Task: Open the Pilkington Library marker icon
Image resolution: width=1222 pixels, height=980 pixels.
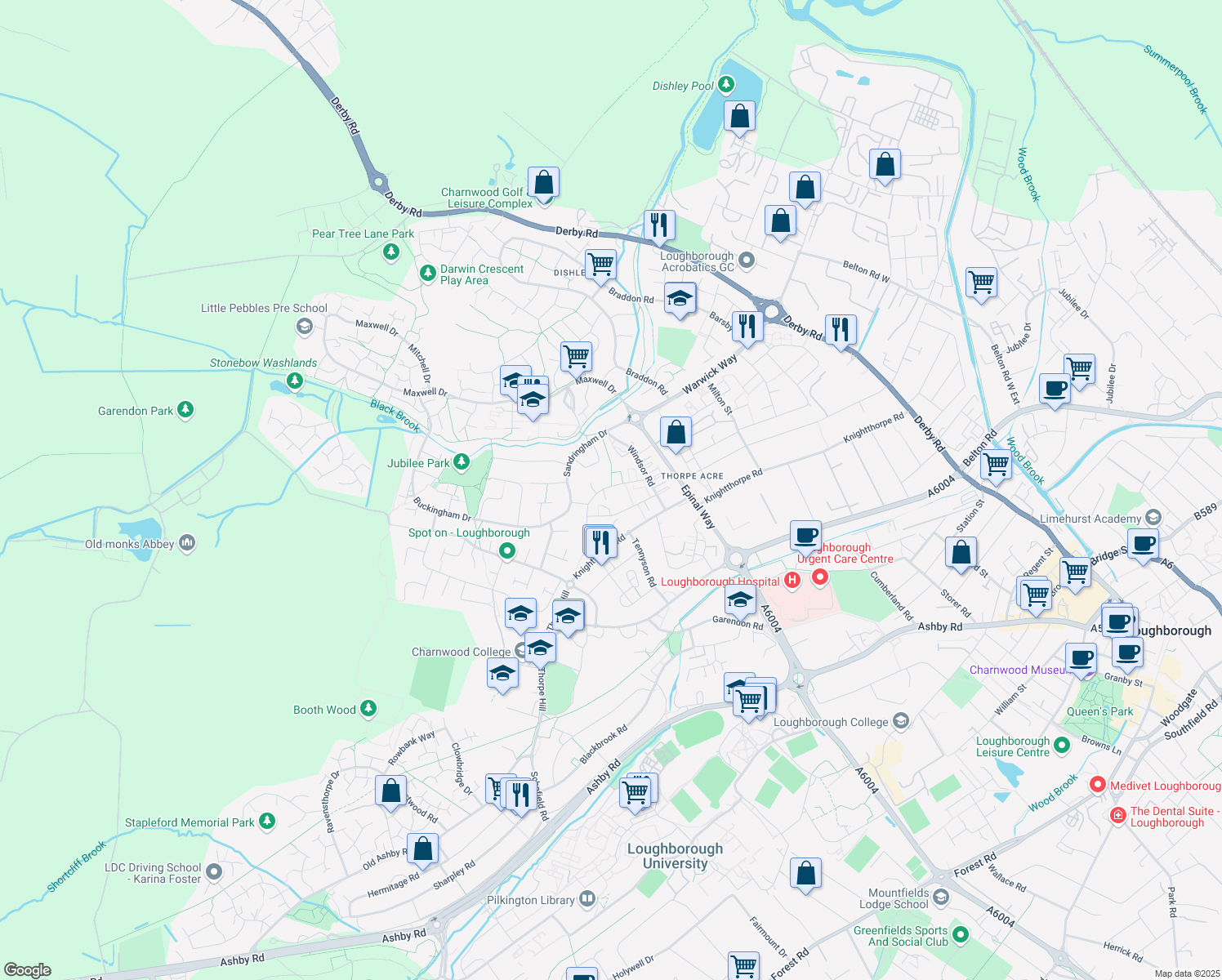Action: (x=587, y=899)
